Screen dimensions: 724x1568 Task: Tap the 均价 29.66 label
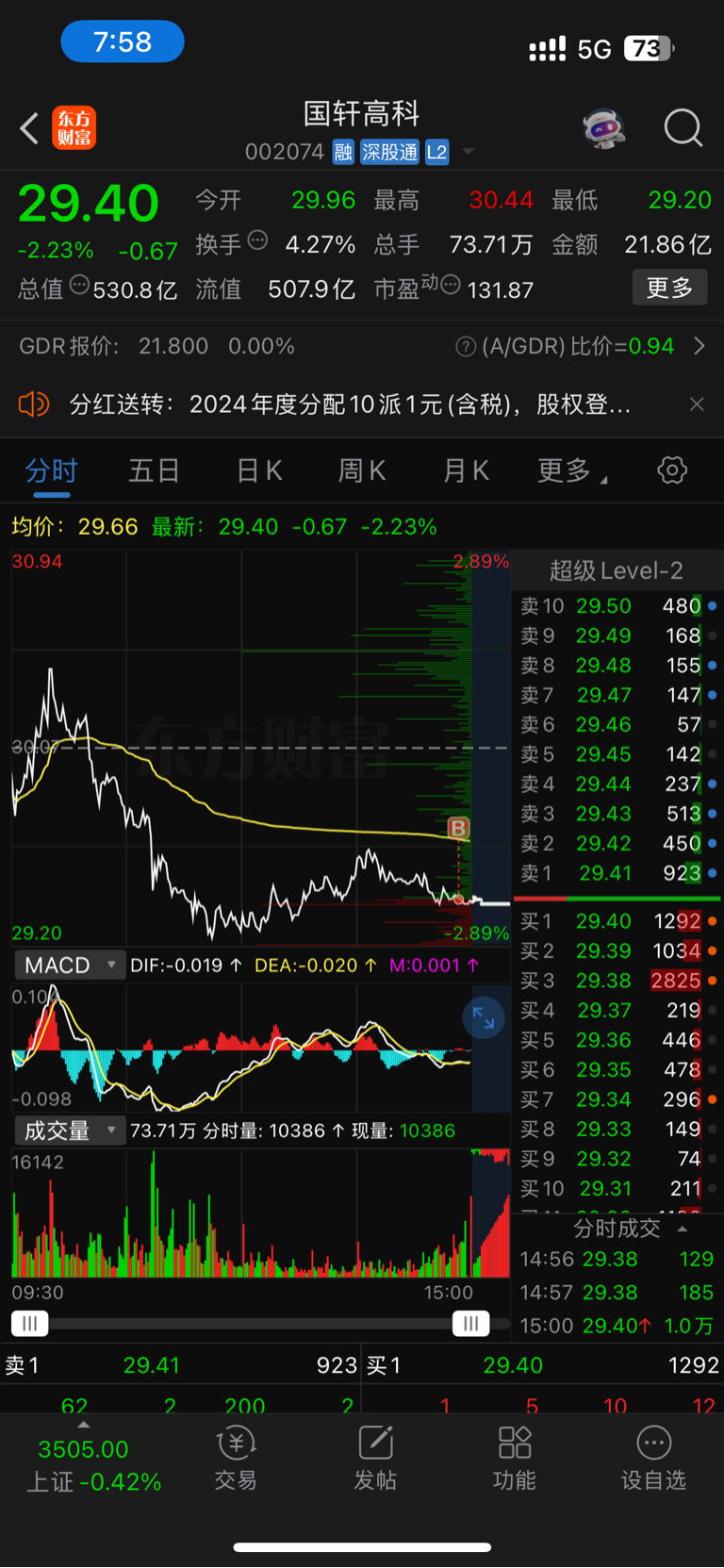pyautogui.click(x=74, y=526)
